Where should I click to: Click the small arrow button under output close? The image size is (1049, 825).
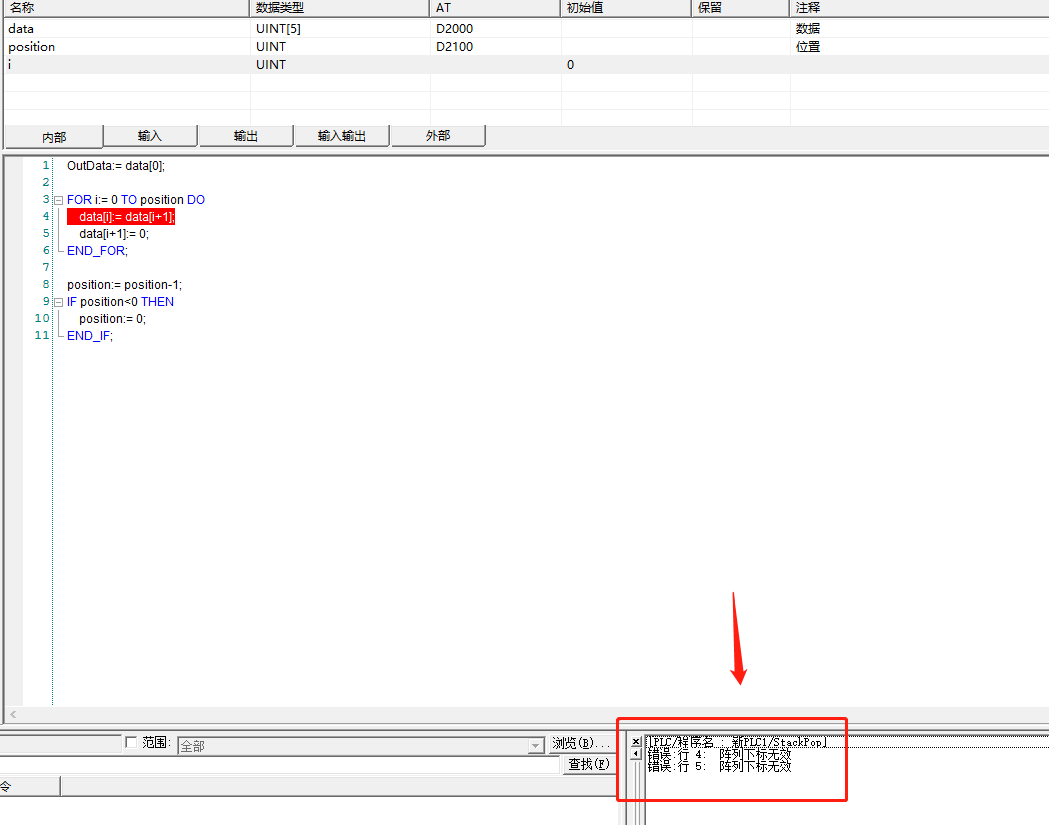[x=635, y=754]
